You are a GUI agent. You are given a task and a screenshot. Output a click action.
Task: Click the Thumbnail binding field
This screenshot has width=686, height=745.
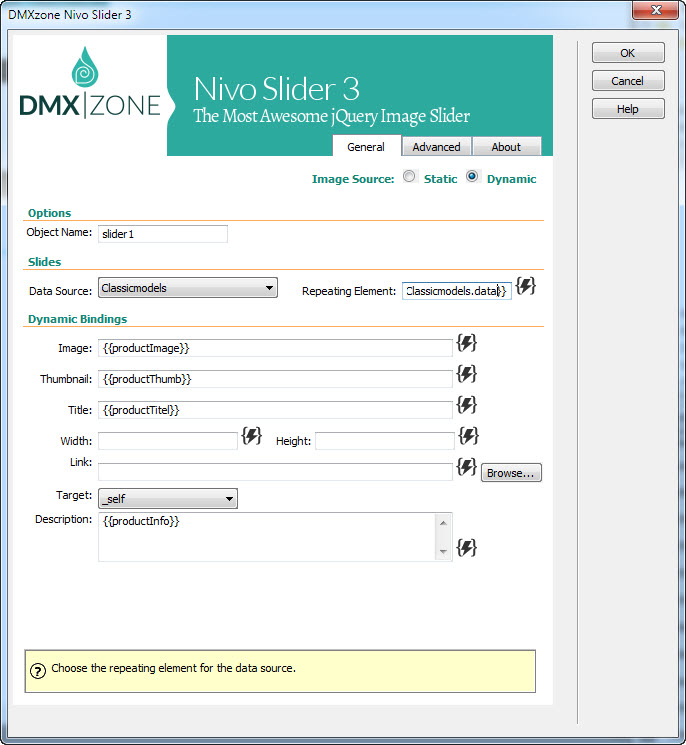(275, 379)
